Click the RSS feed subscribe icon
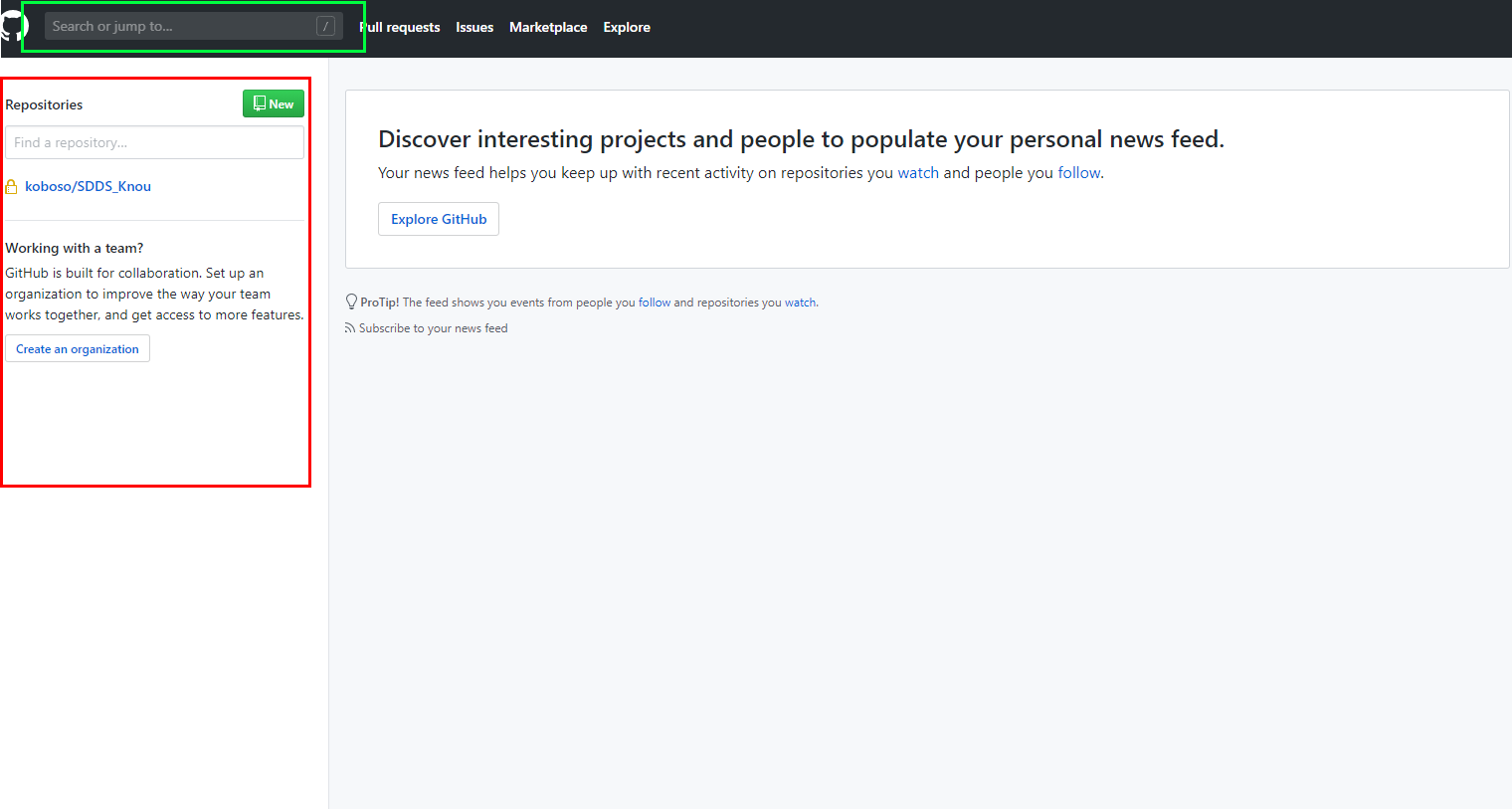1512x809 pixels. 349,328
